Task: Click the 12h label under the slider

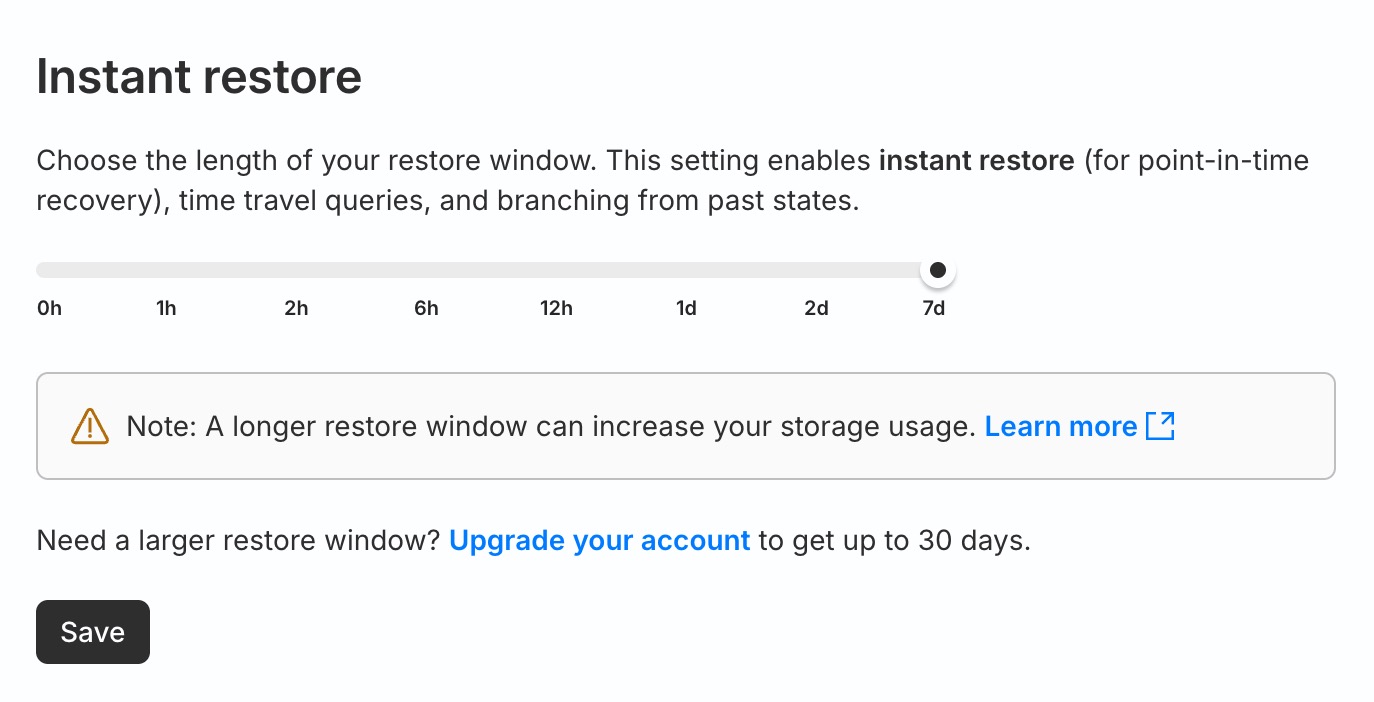Action: click(x=556, y=308)
